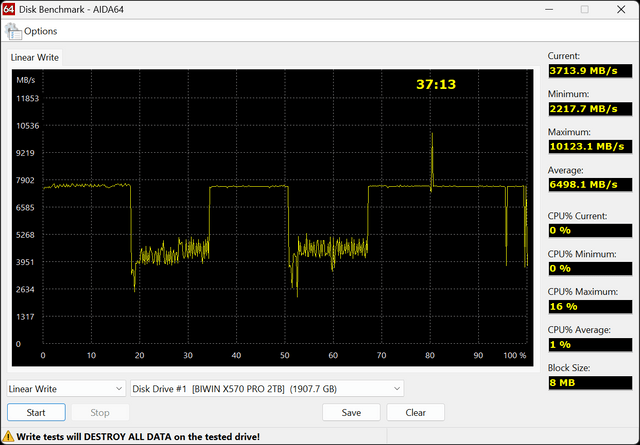640x445 pixels.
Task: Click the DESTROY ALL DATA warning text
Action: click(138, 436)
